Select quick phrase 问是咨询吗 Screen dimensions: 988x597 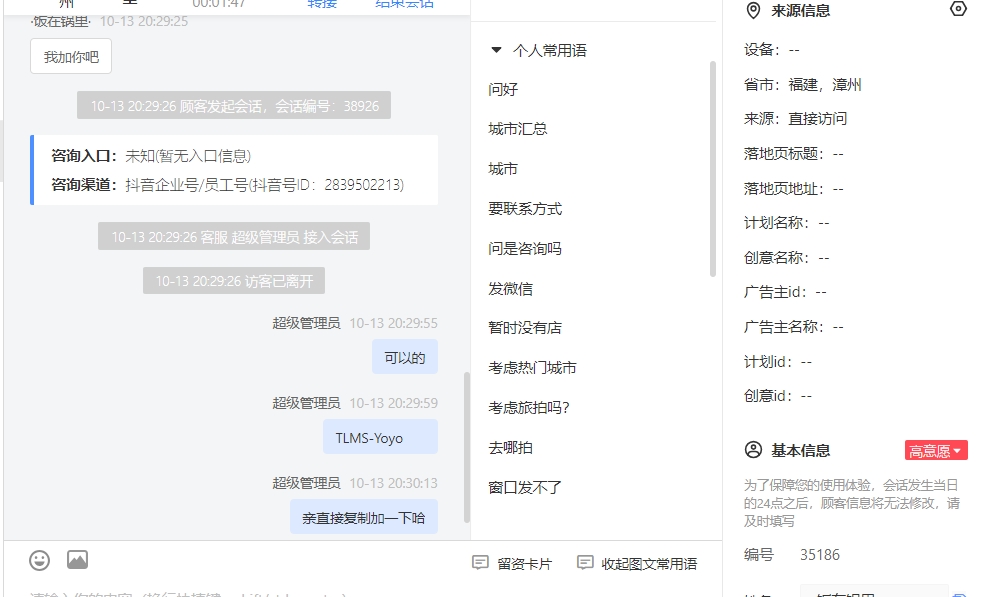pos(525,248)
